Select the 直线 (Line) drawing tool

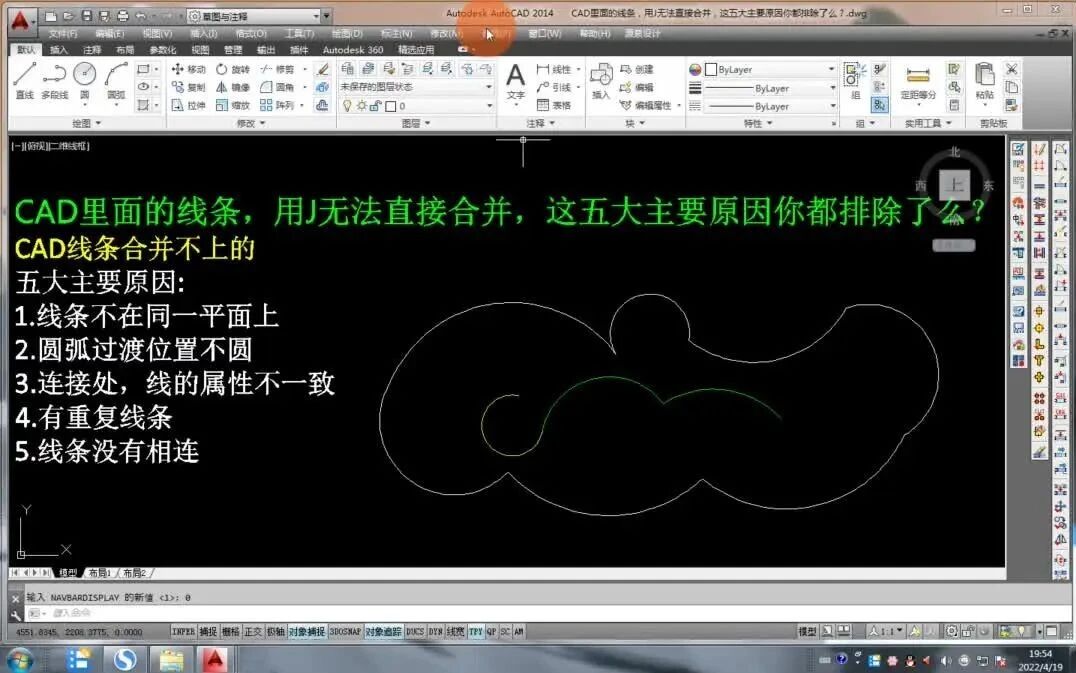tap(25, 81)
